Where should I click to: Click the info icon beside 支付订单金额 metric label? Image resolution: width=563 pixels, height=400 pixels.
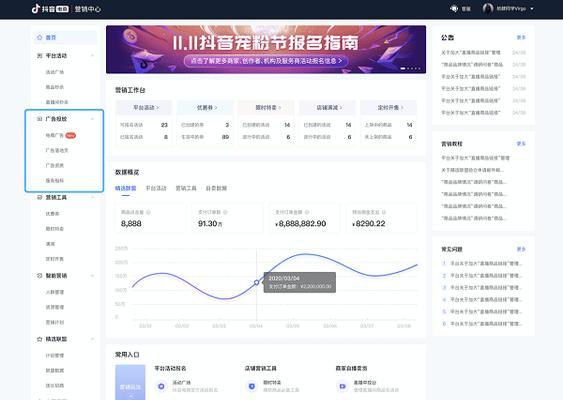[x=307, y=212]
